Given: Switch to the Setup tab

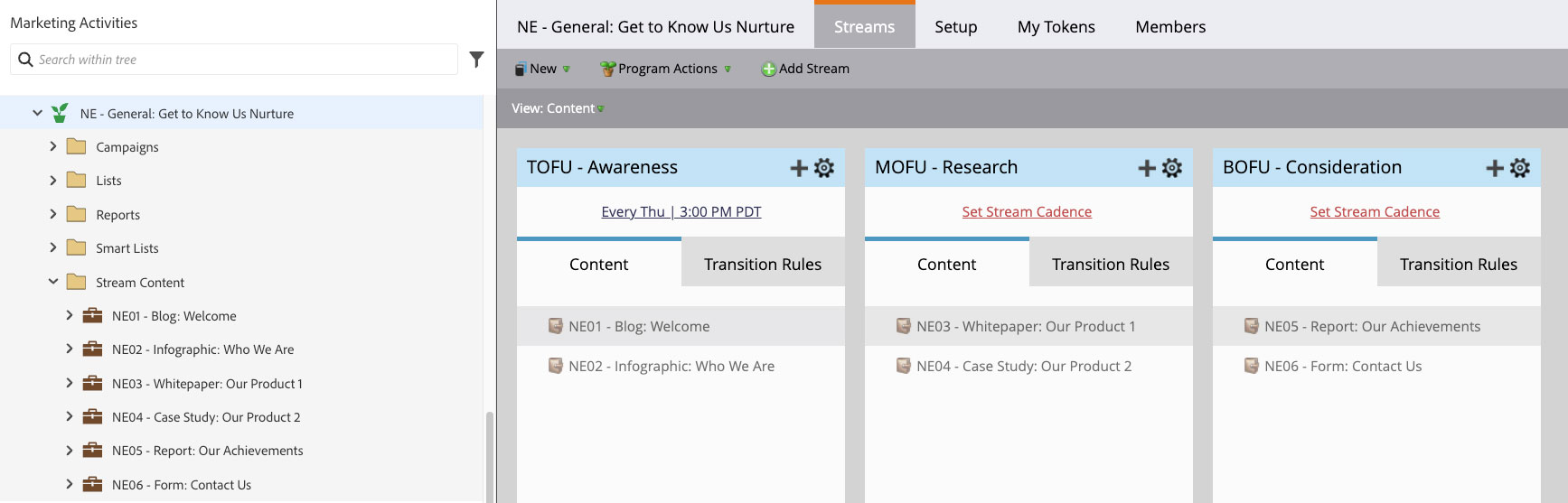Looking at the screenshot, I should (956, 27).
